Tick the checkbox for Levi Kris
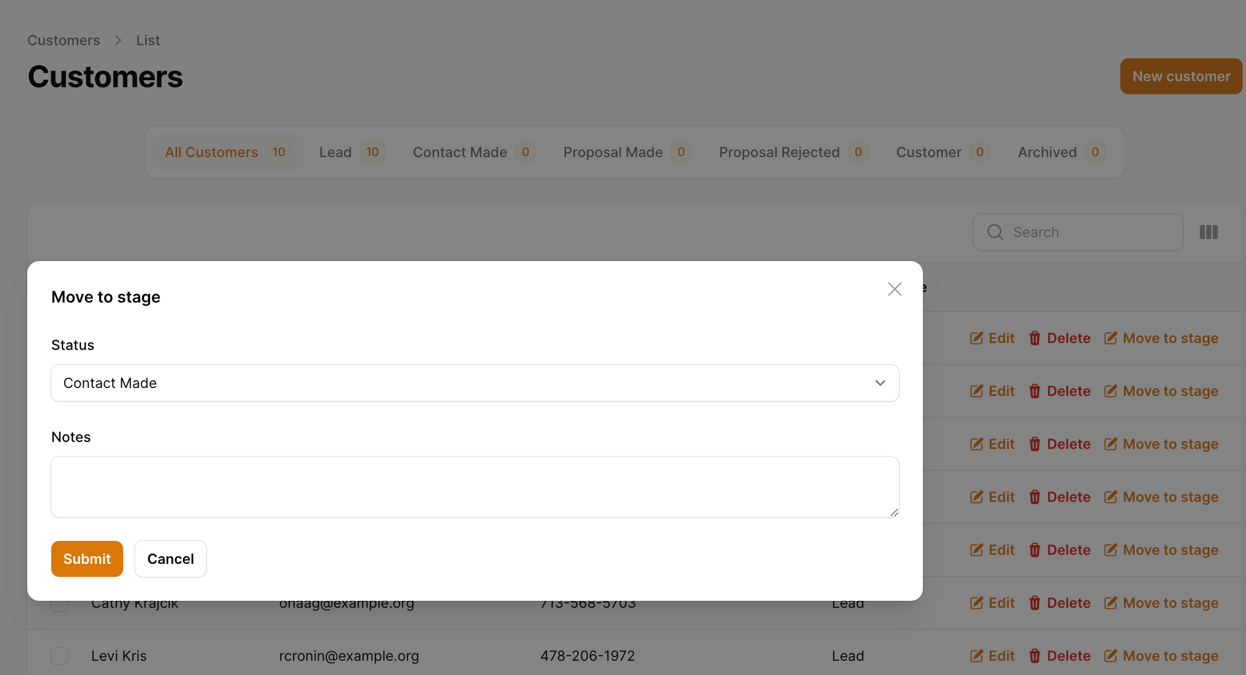The width and height of the screenshot is (1246, 675). (60, 656)
